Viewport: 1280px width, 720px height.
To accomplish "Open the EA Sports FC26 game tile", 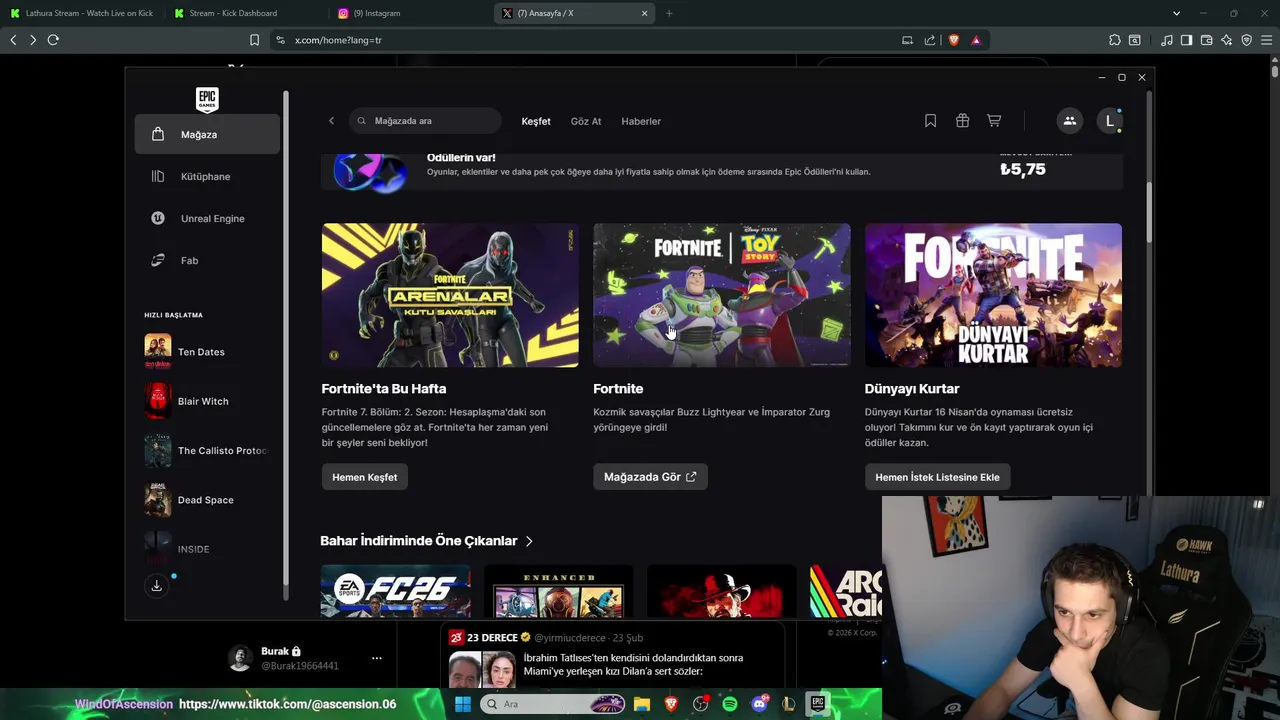I will click(396, 591).
